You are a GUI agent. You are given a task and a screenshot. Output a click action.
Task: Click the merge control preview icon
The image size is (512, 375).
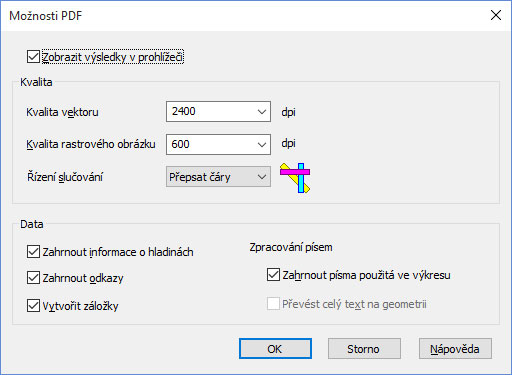[295, 178]
